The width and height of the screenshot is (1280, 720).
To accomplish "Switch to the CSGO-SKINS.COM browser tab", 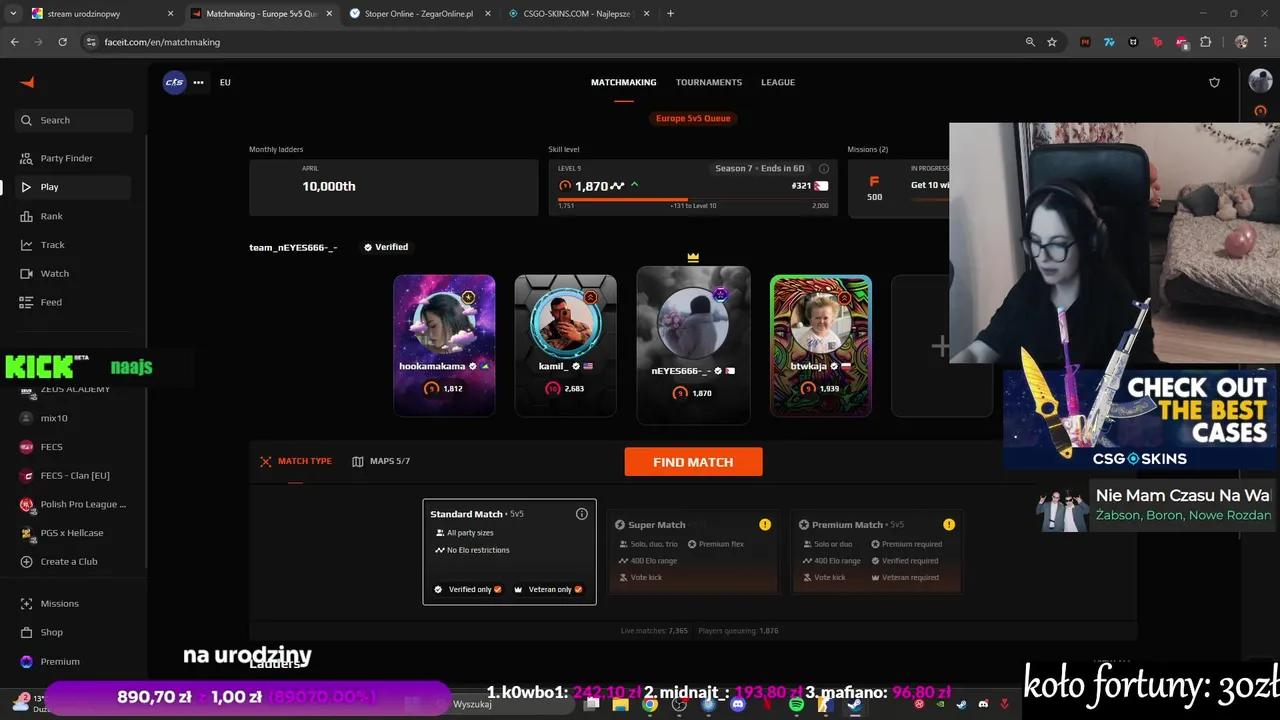I will pos(578,14).
